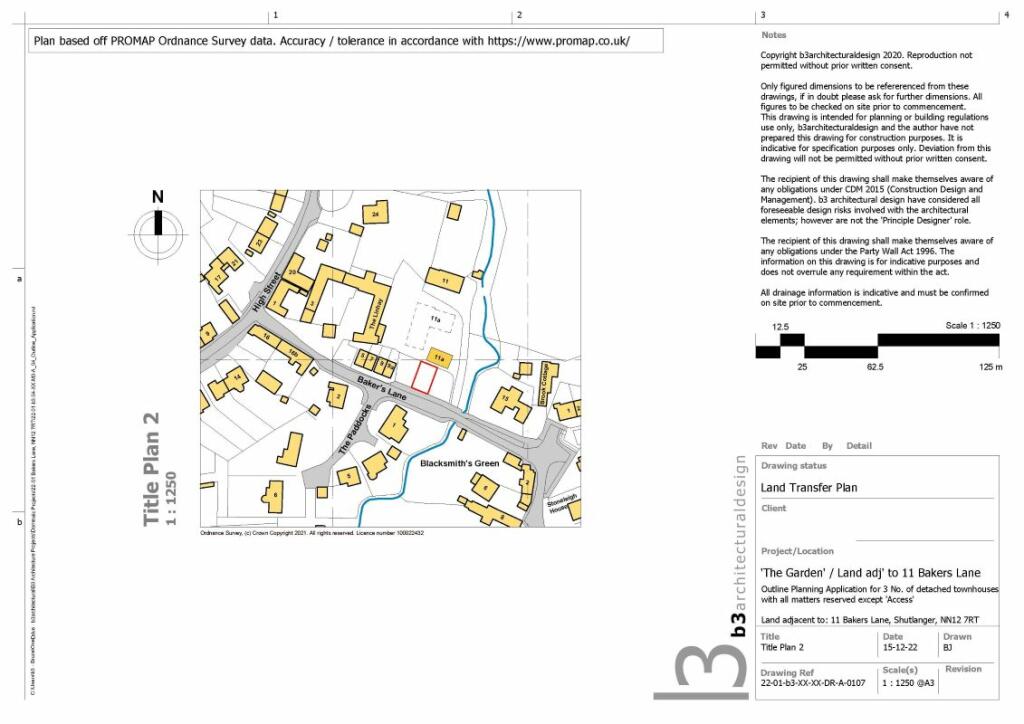1024x724 pixels.
Task: Click the black scale bar graphic
Action: (x=876, y=346)
